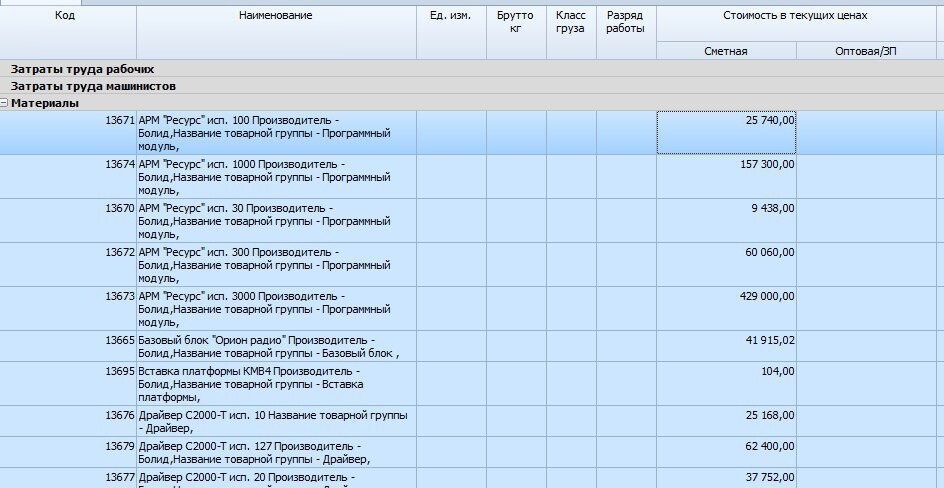This screenshot has height=488, width=944.
Task: Click the price cell 60 060,00
Action: 726,264
